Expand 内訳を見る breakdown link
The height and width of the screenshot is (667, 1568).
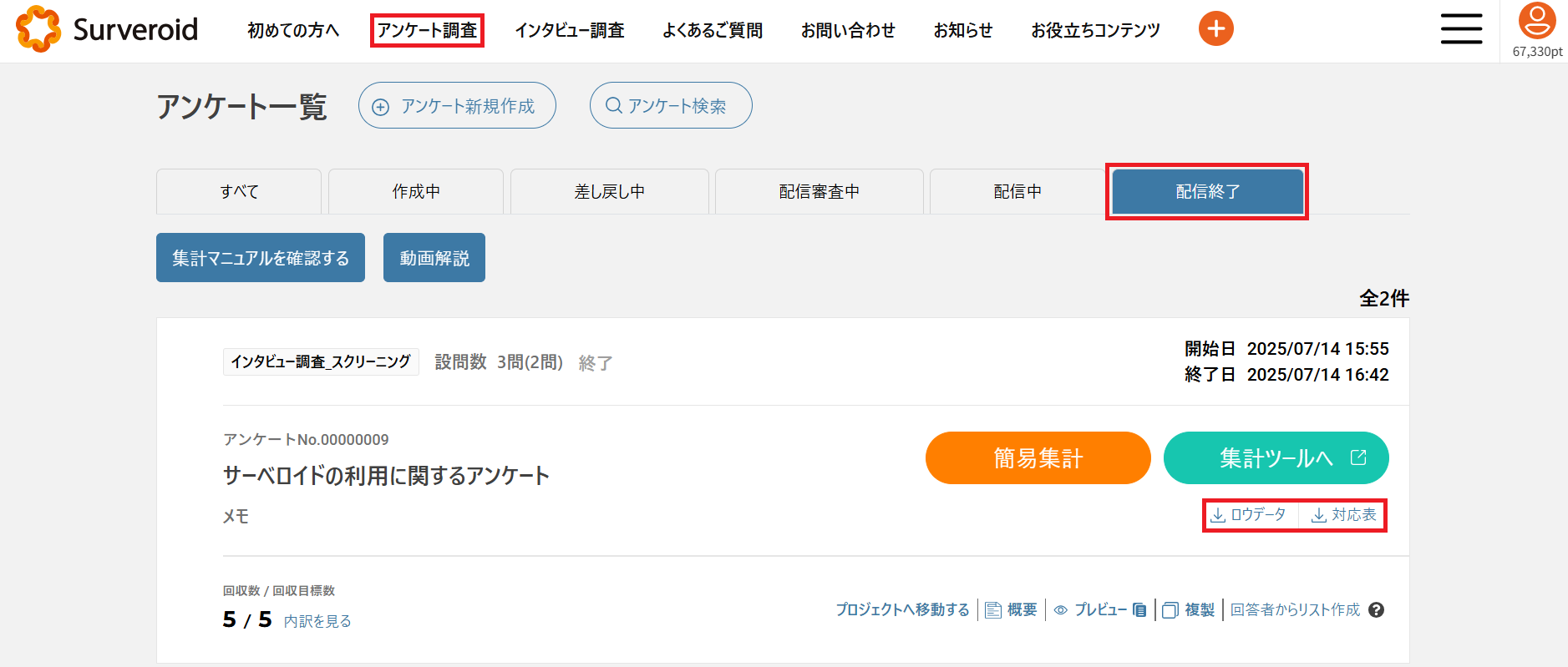pyautogui.click(x=317, y=621)
